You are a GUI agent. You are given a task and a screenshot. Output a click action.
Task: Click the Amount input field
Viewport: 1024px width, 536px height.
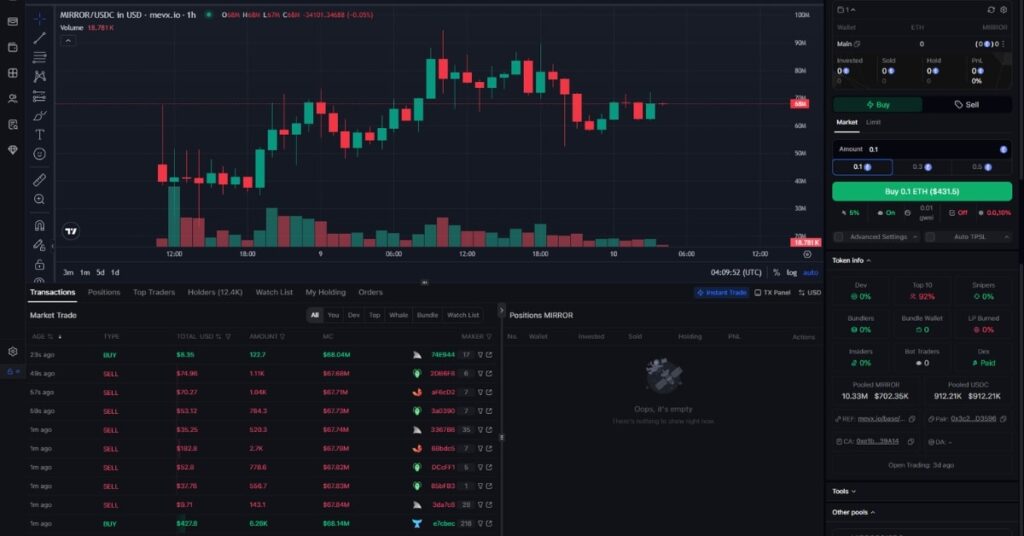(921, 149)
